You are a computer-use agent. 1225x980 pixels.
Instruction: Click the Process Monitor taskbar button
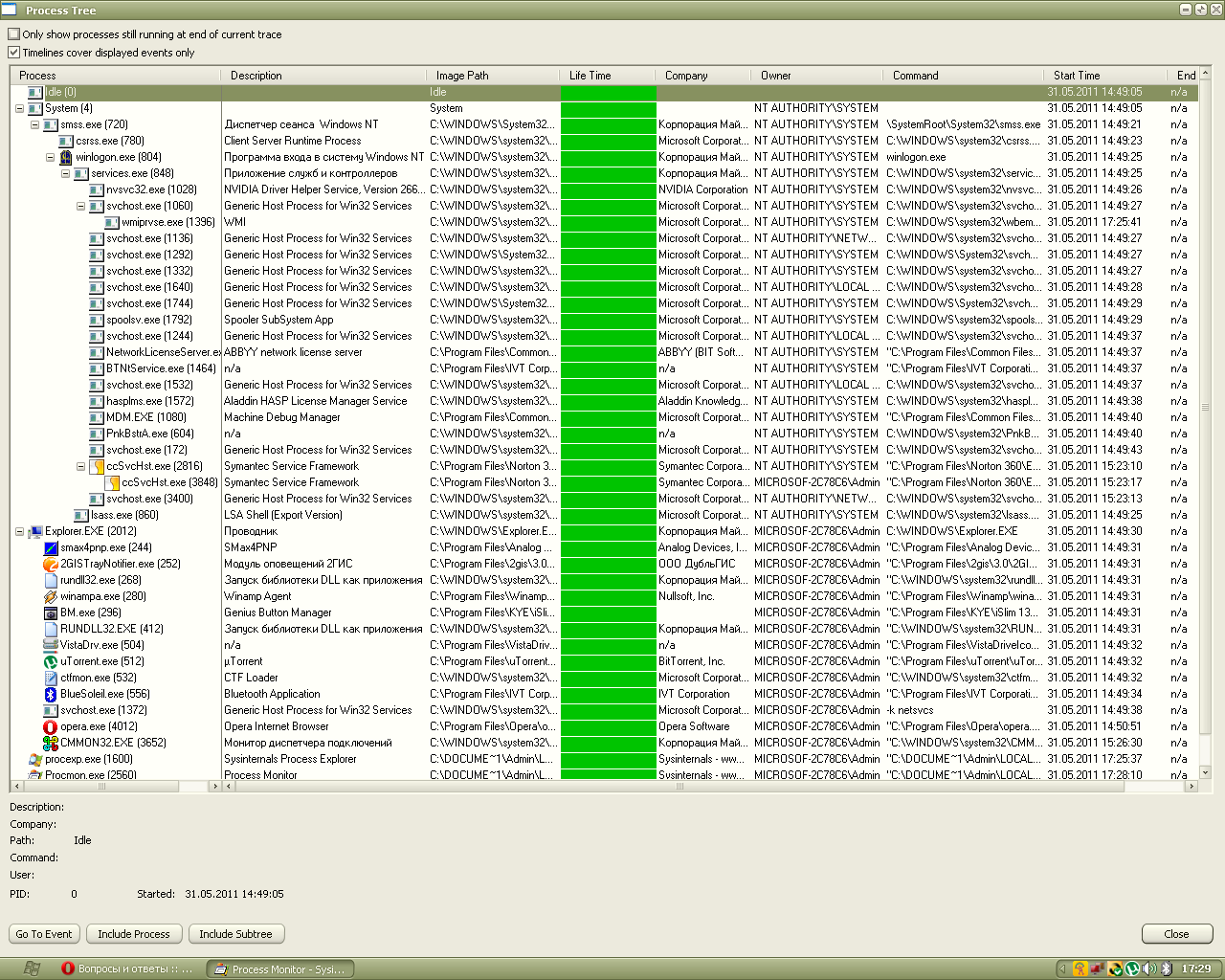click(281, 969)
